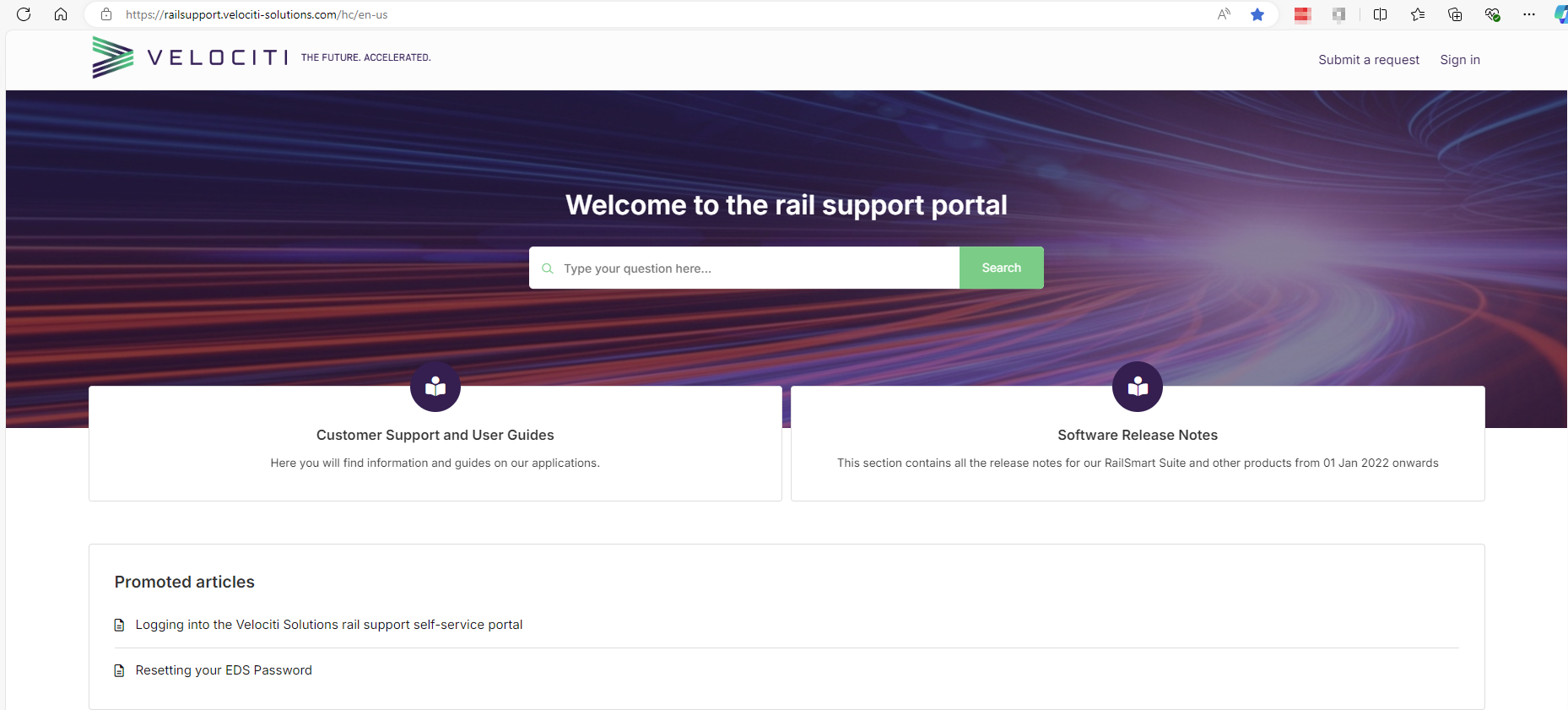Open the favorites list icon
Image resolution: width=1568 pixels, height=710 pixels.
1418,14
